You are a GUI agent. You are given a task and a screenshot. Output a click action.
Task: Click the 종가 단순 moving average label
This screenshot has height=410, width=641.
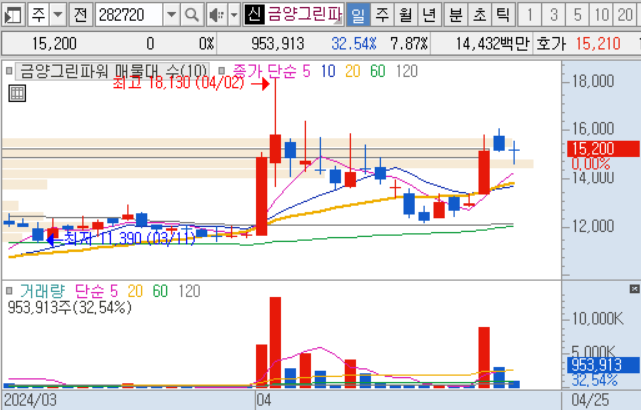pos(264,71)
